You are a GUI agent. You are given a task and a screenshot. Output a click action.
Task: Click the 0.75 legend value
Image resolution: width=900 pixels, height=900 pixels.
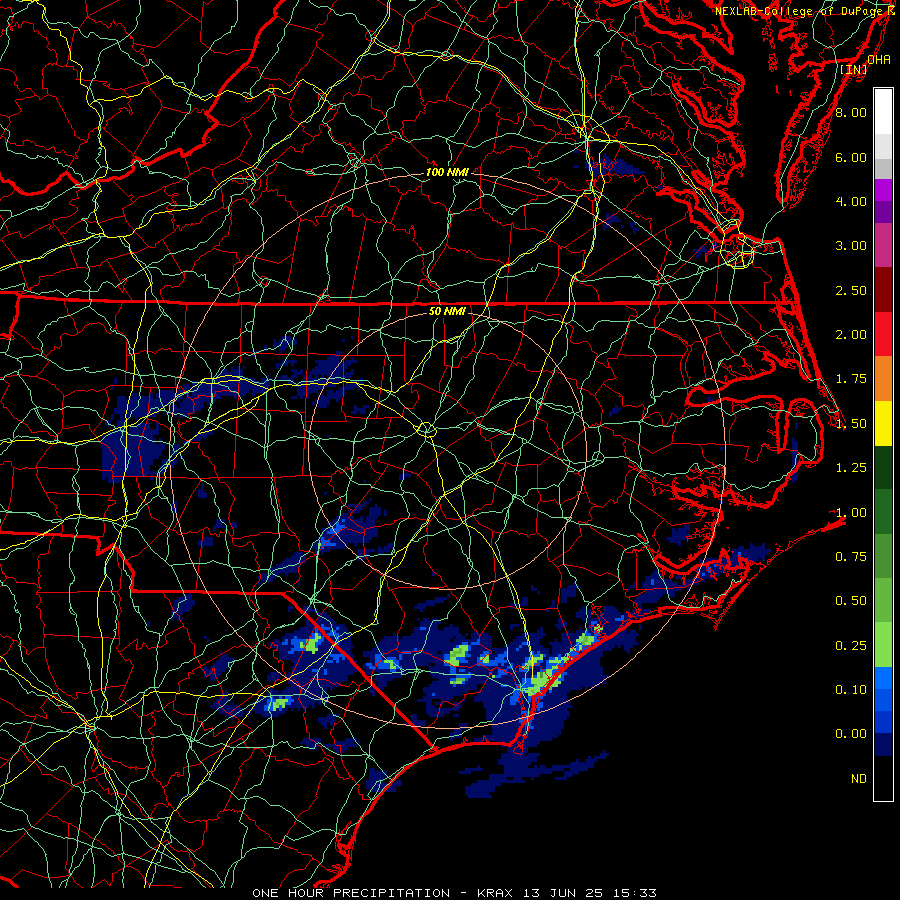coord(851,557)
